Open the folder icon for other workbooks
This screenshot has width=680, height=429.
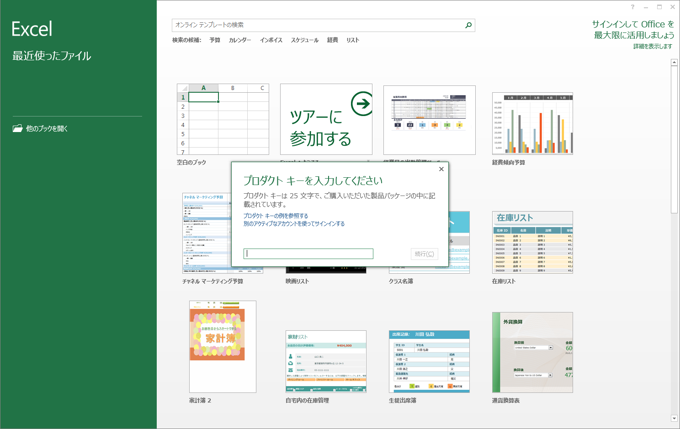click(x=17, y=128)
